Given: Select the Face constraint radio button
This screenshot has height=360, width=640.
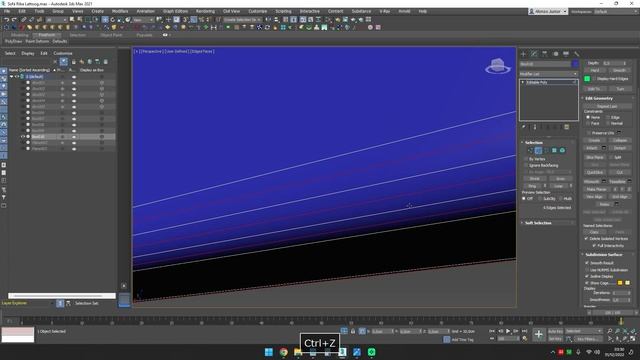Looking at the screenshot, I should 588,124.
